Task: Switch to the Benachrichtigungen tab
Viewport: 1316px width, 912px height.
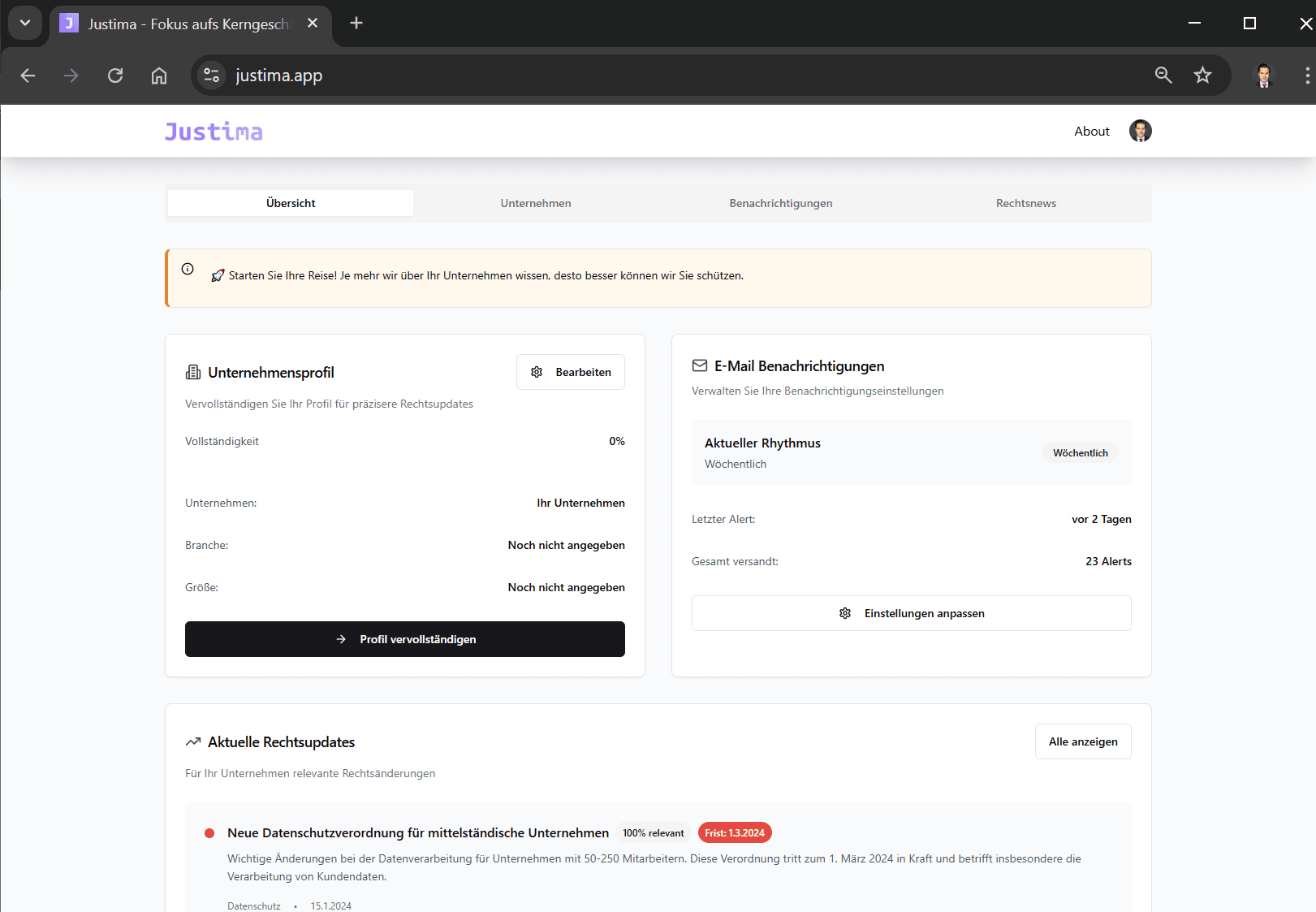Action: [781, 203]
